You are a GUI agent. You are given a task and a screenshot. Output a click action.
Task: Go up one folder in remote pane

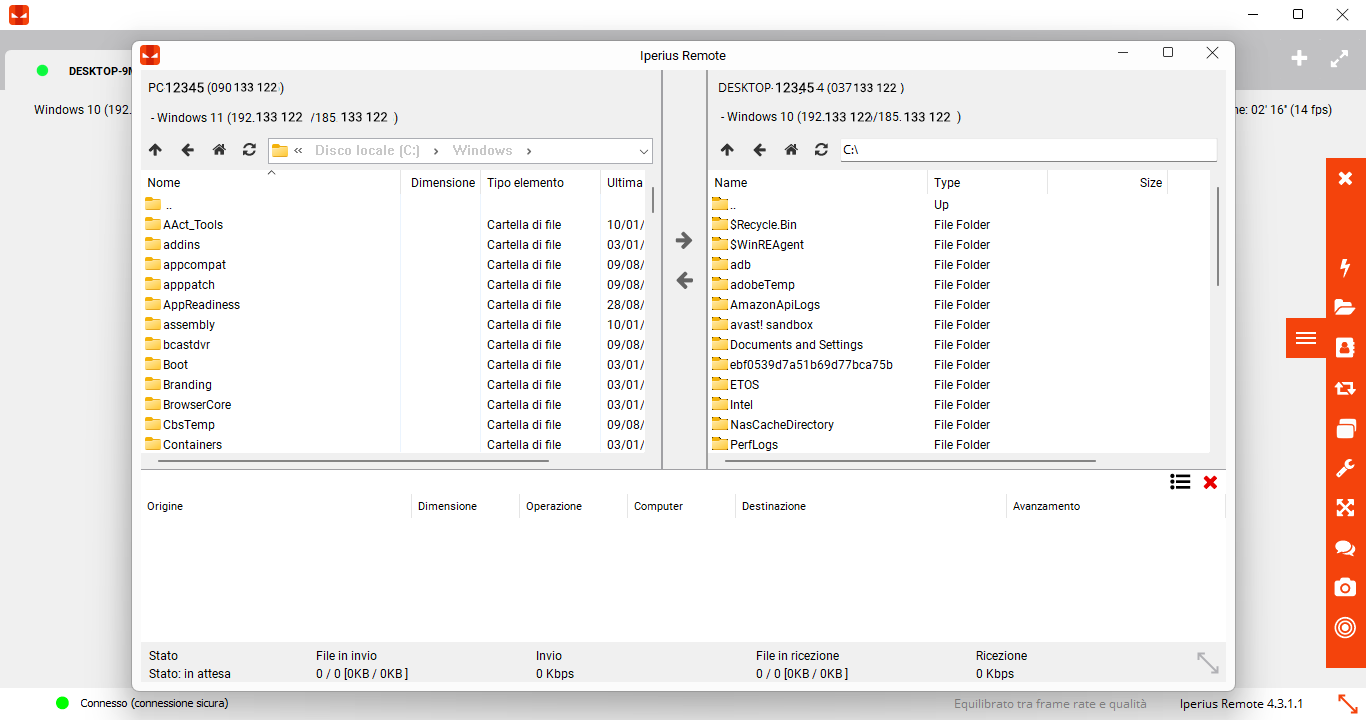click(x=727, y=150)
